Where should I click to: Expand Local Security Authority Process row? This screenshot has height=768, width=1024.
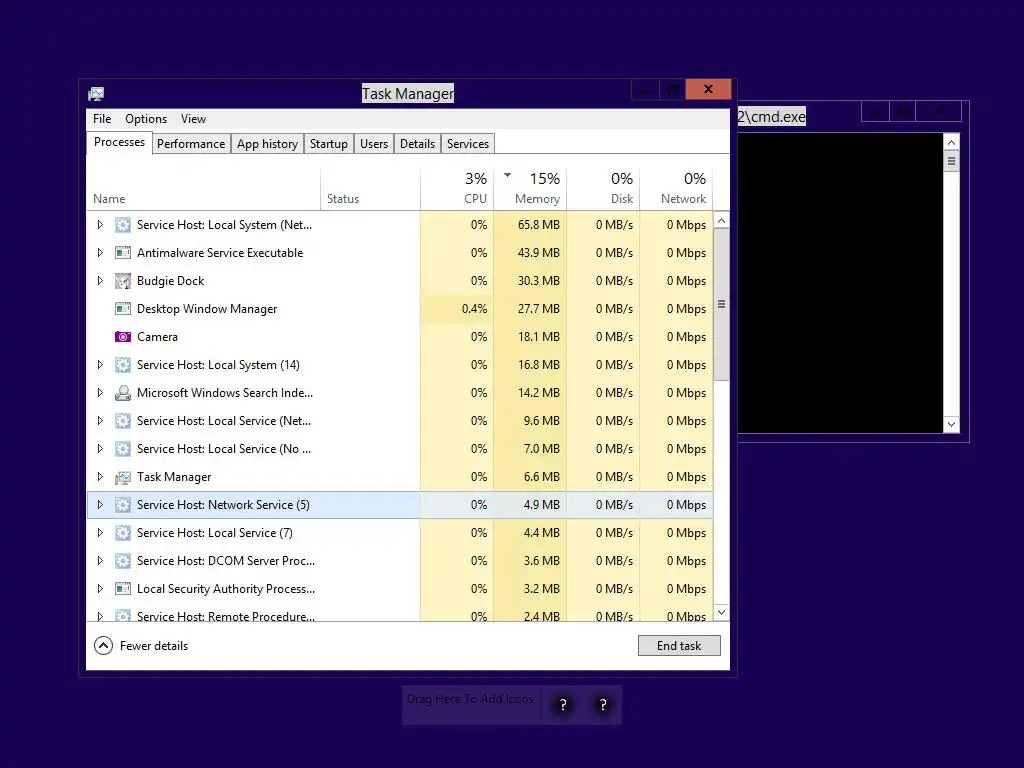(x=100, y=589)
